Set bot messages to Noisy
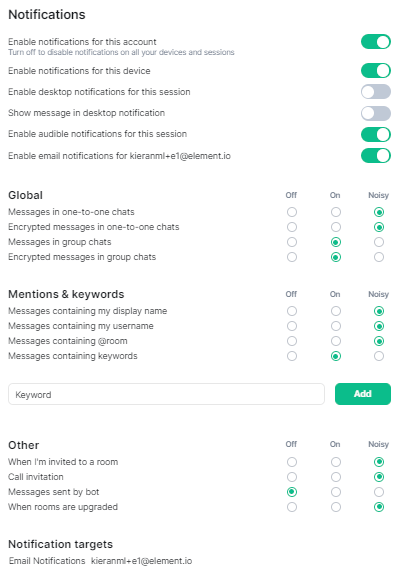Image resolution: width=404 pixels, height=580 pixels. coord(379,492)
